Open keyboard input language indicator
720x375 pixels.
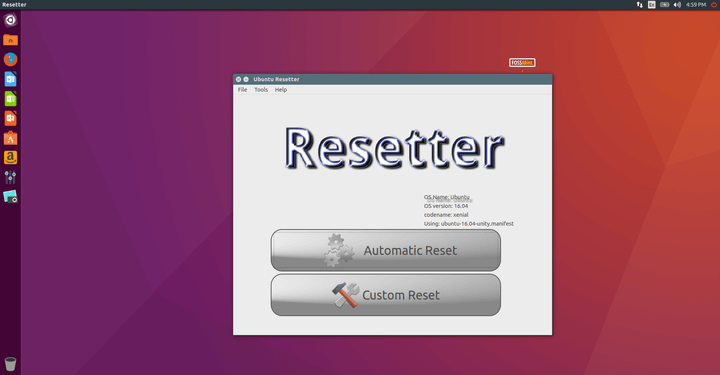[652, 5]
